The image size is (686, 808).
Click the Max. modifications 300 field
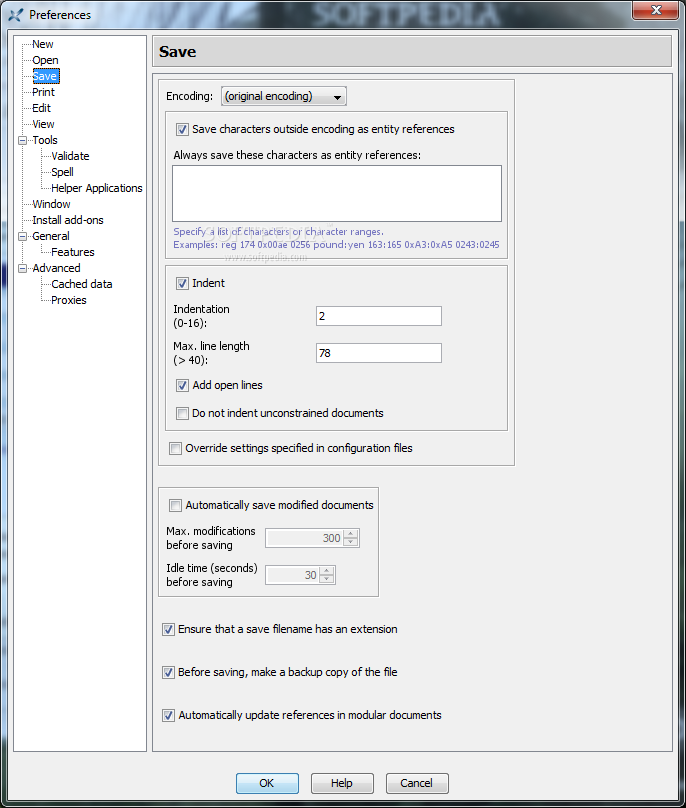click(x=305, y=538)
